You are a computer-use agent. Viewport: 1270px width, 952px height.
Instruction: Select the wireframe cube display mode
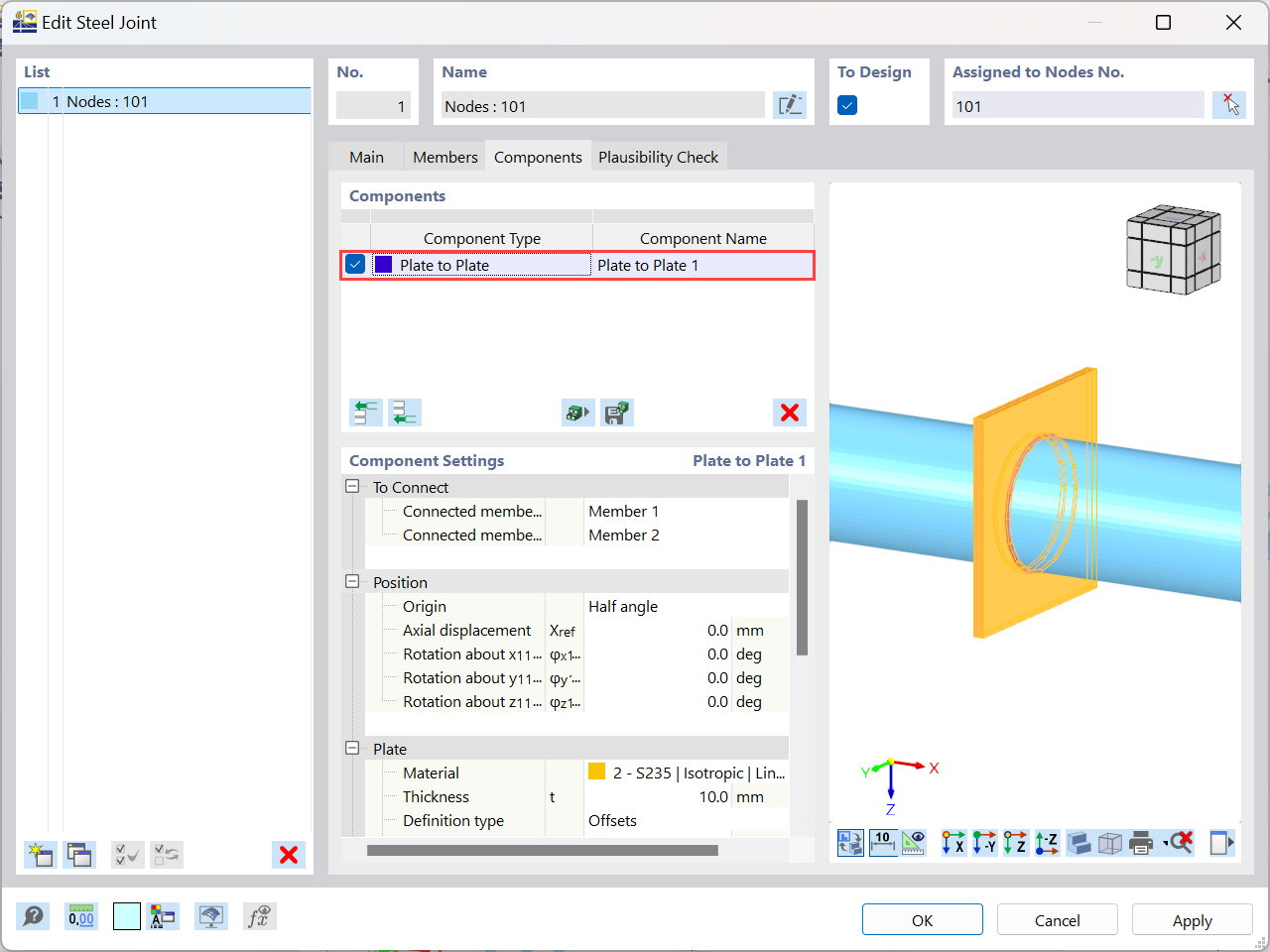pyautogui.click(x=1108, y=842)
